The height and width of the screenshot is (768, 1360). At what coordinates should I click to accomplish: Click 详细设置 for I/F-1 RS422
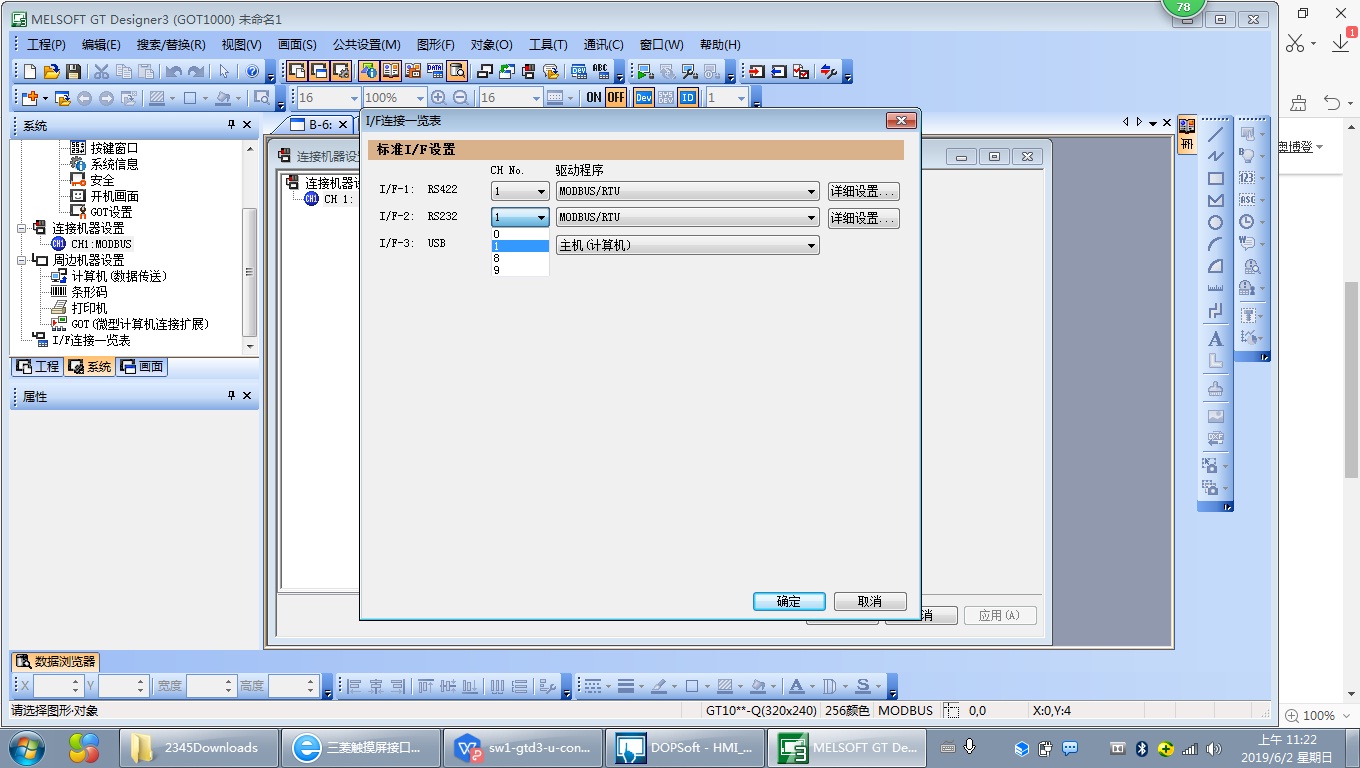point(863,191)
